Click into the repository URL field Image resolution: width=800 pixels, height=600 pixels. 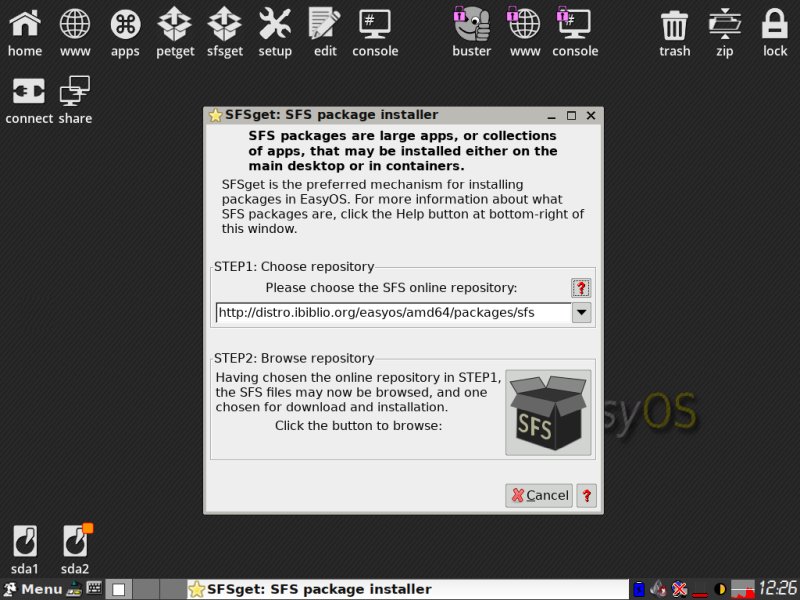(x=393, y=313)
